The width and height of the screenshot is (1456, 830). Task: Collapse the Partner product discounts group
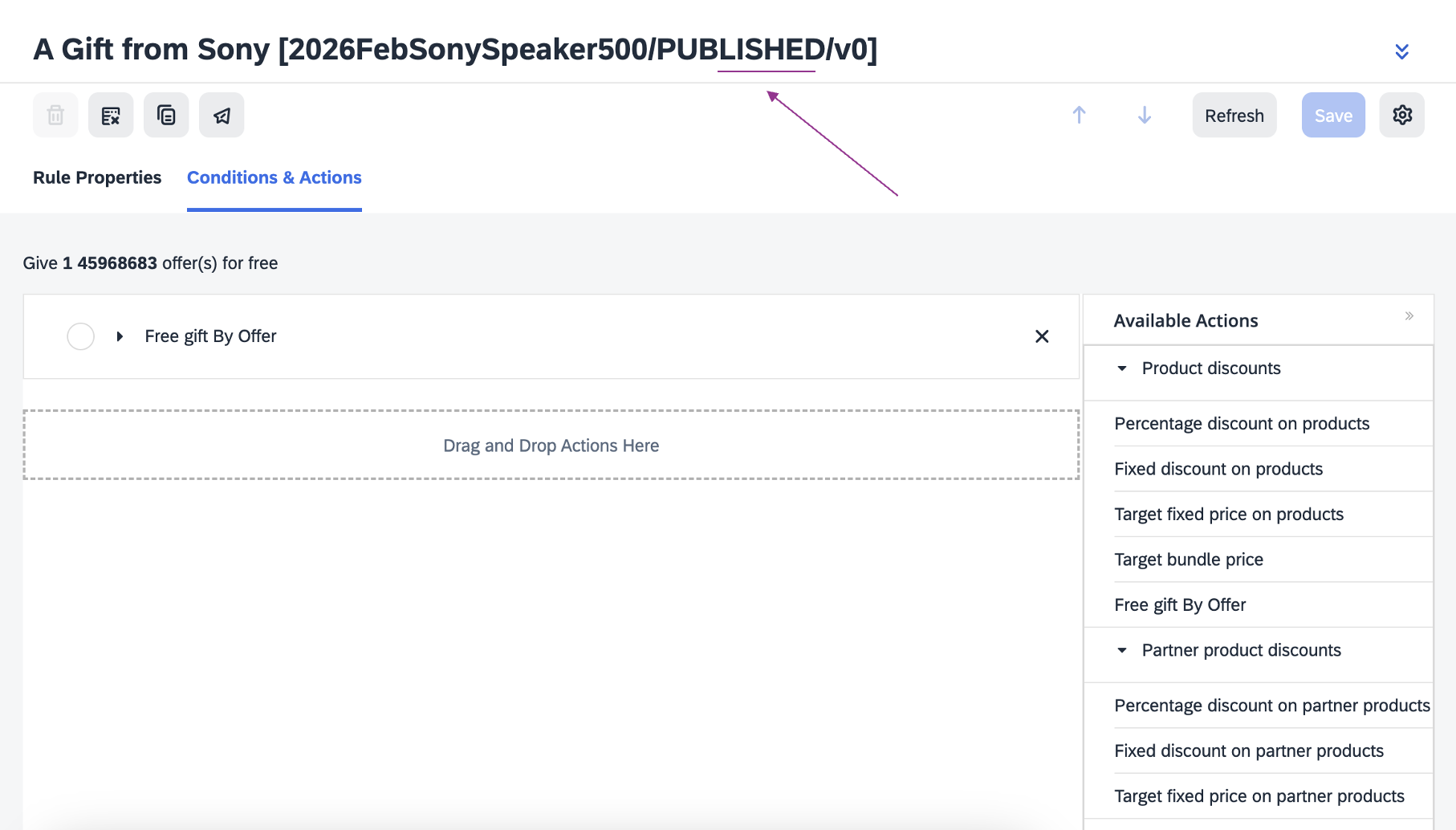point(1122,650)
